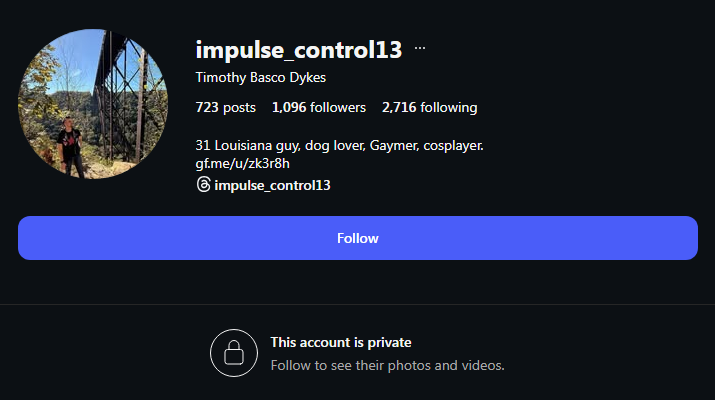View the 2,716 following list
Viewport: 715px width, 400px height.
430,107
